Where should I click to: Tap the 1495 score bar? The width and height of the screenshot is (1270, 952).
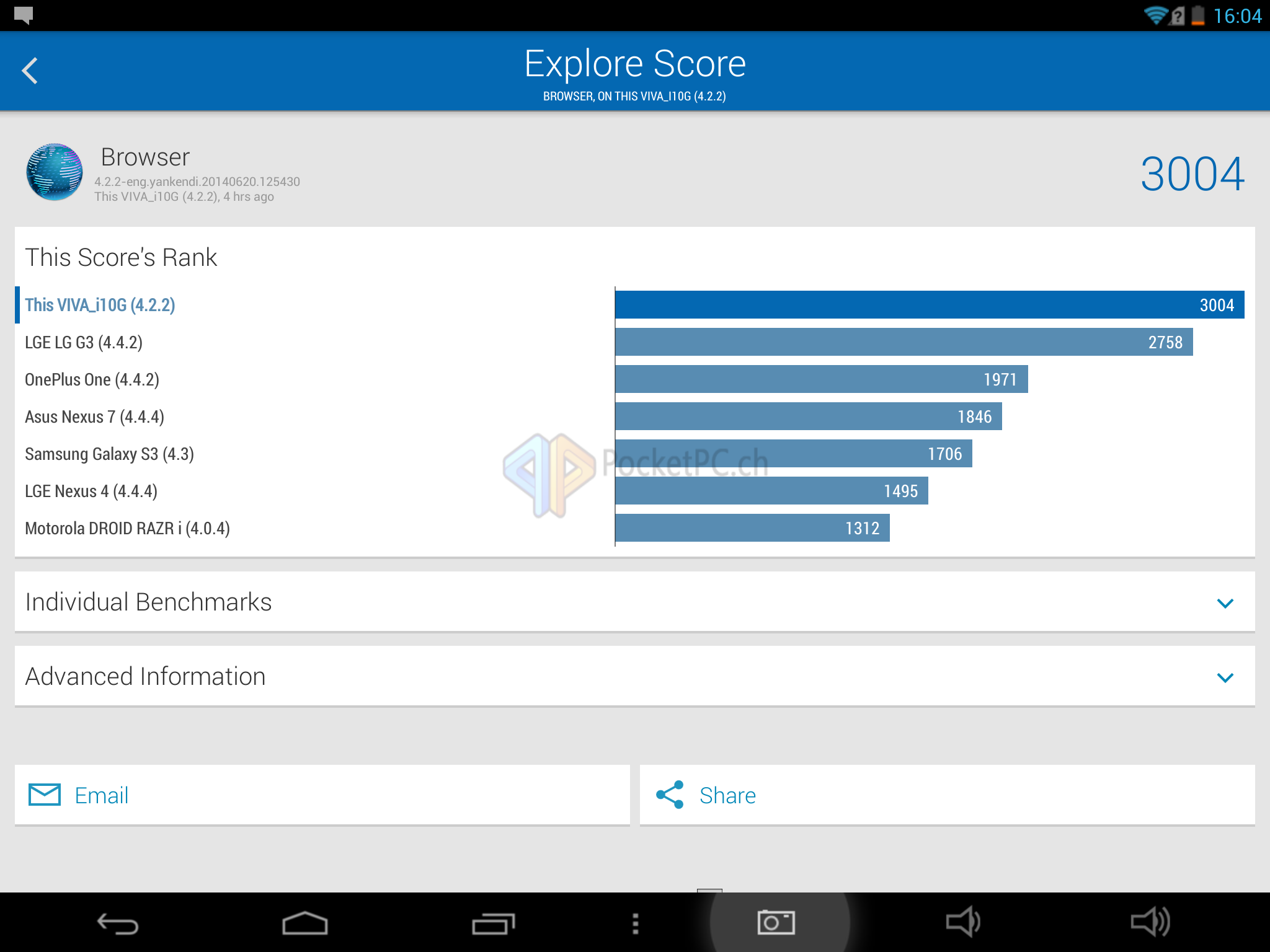point(771,491)
